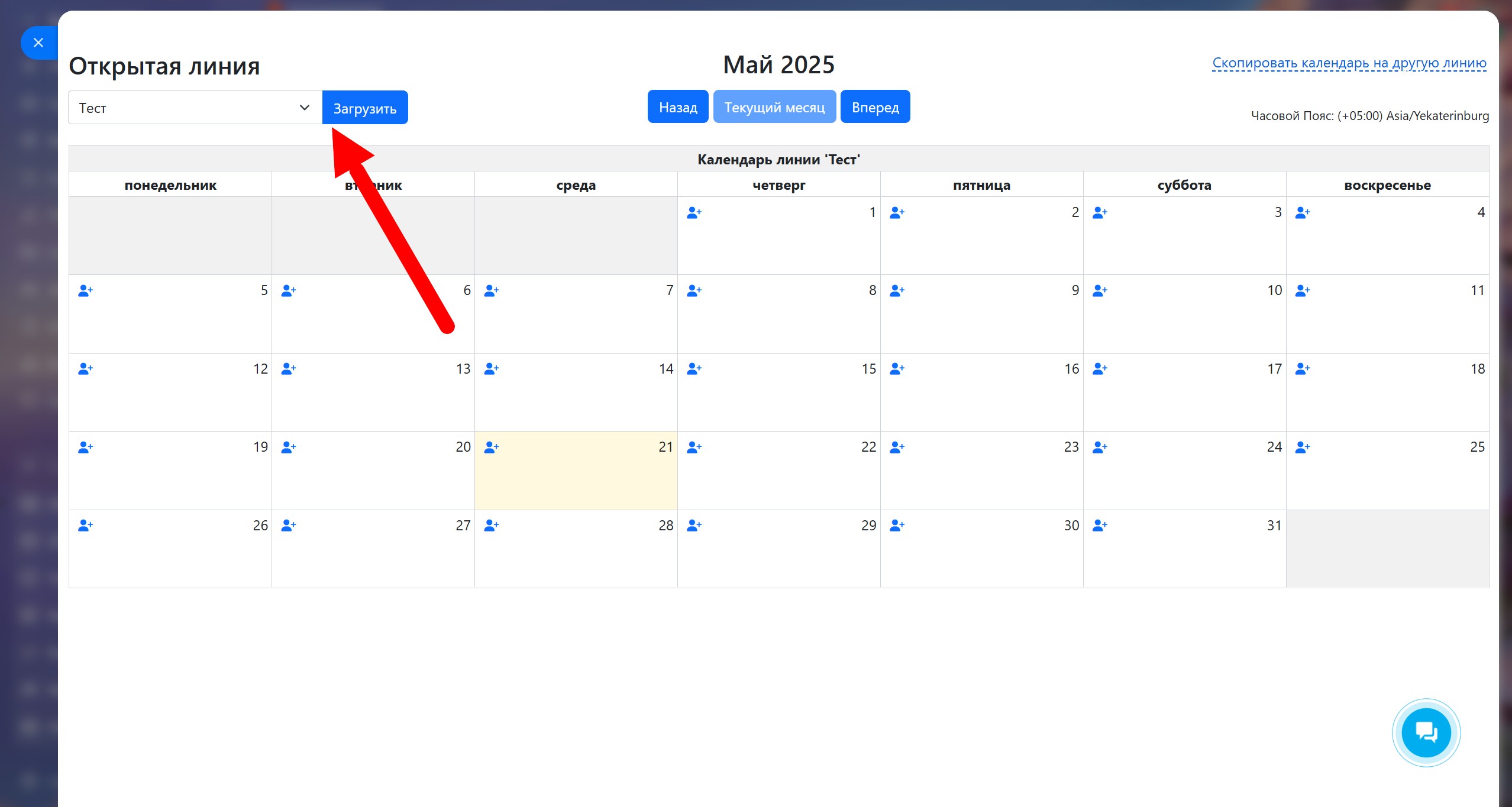
Task: Click the Текущий месяц button
Action: click(774, 107)
